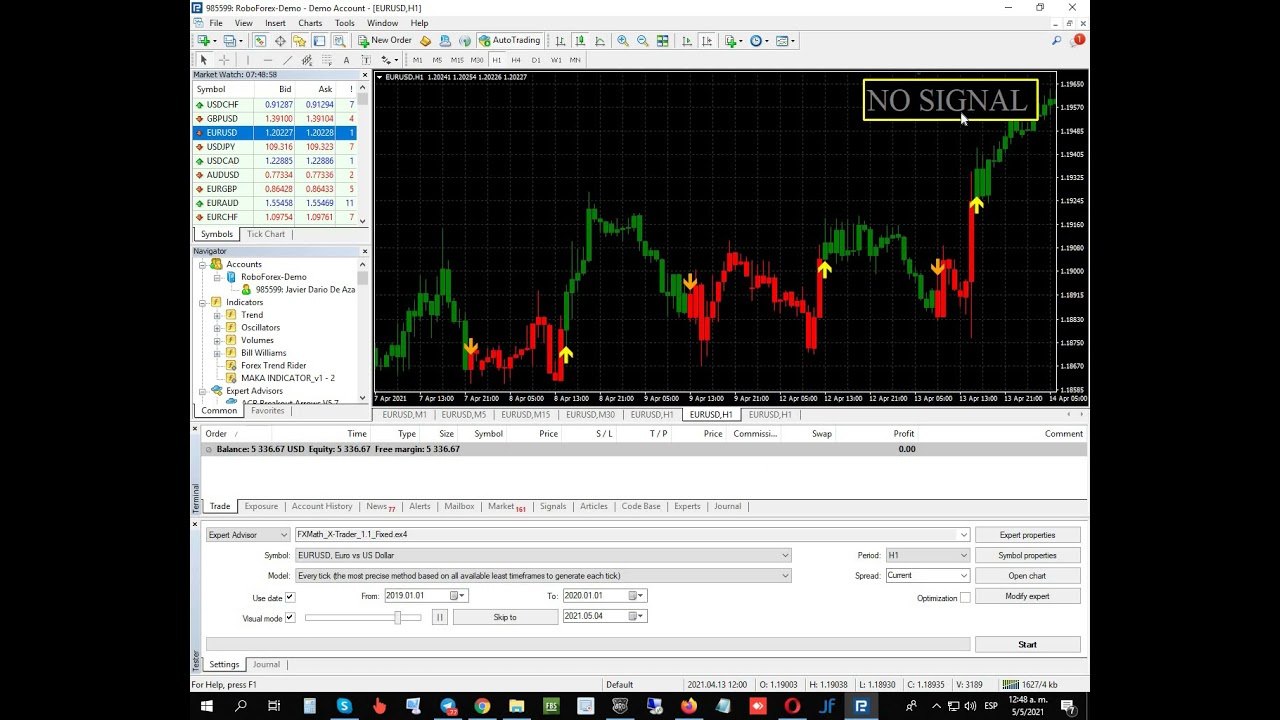This screenshot has width=1280, height=720.
Task: Open the indicators list toolbar icon
Action: [731, 41]
